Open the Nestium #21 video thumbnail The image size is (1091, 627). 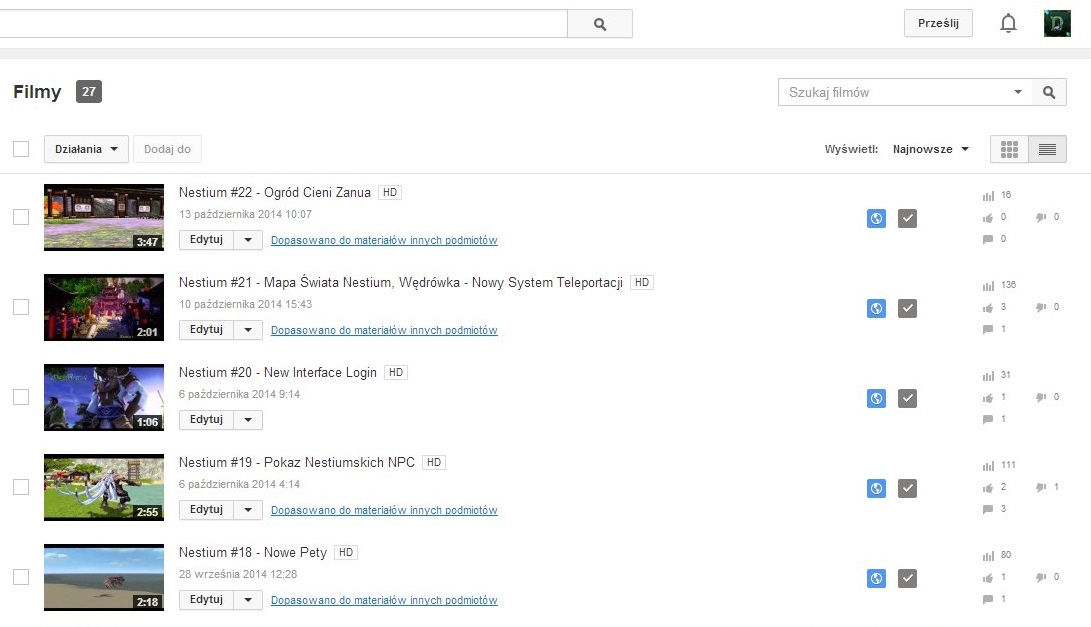click(x=104, y=308)
